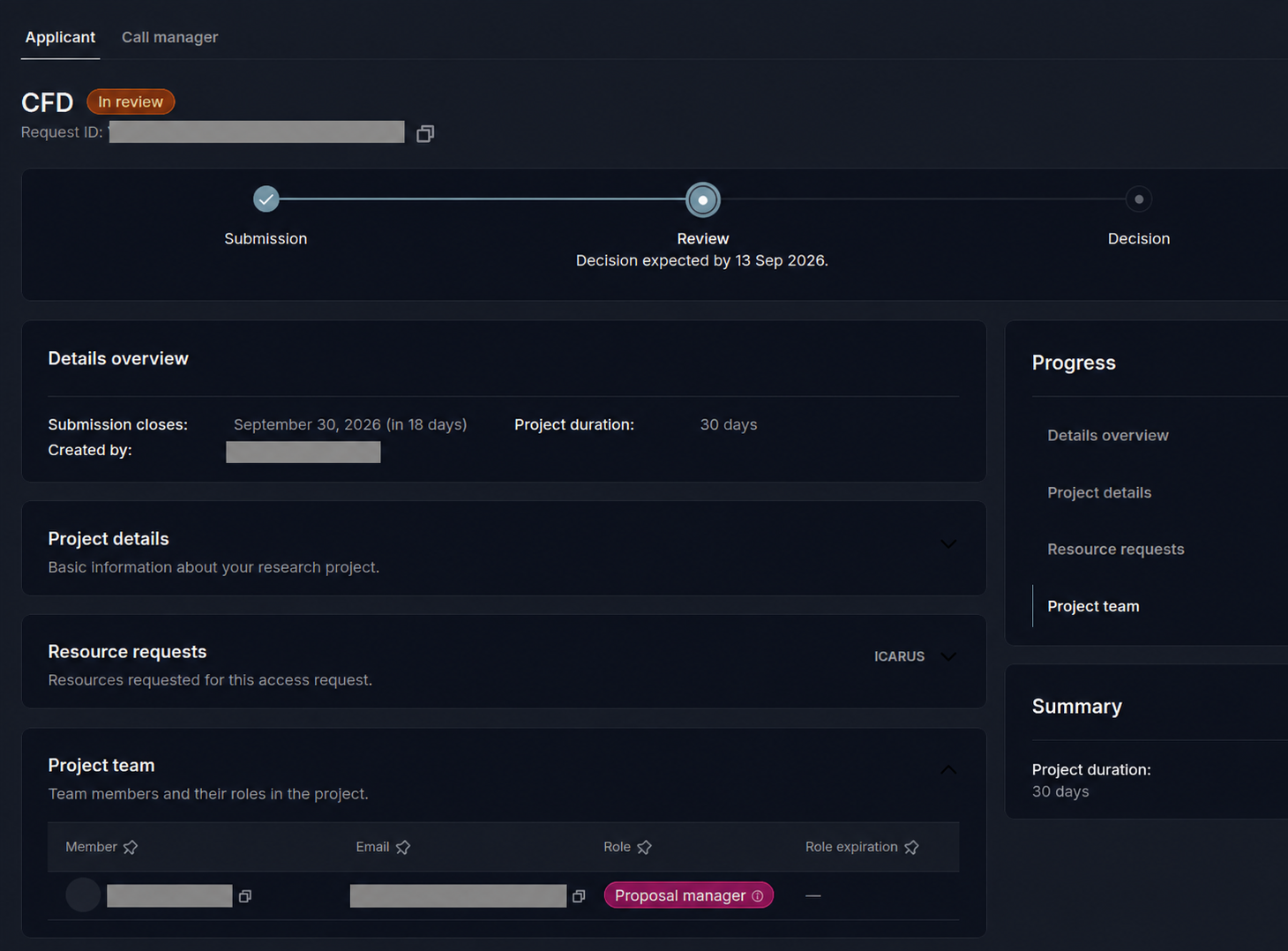Click the ICARUS resource label
This screenshot has width=1288, height=951.
(899, 656)
